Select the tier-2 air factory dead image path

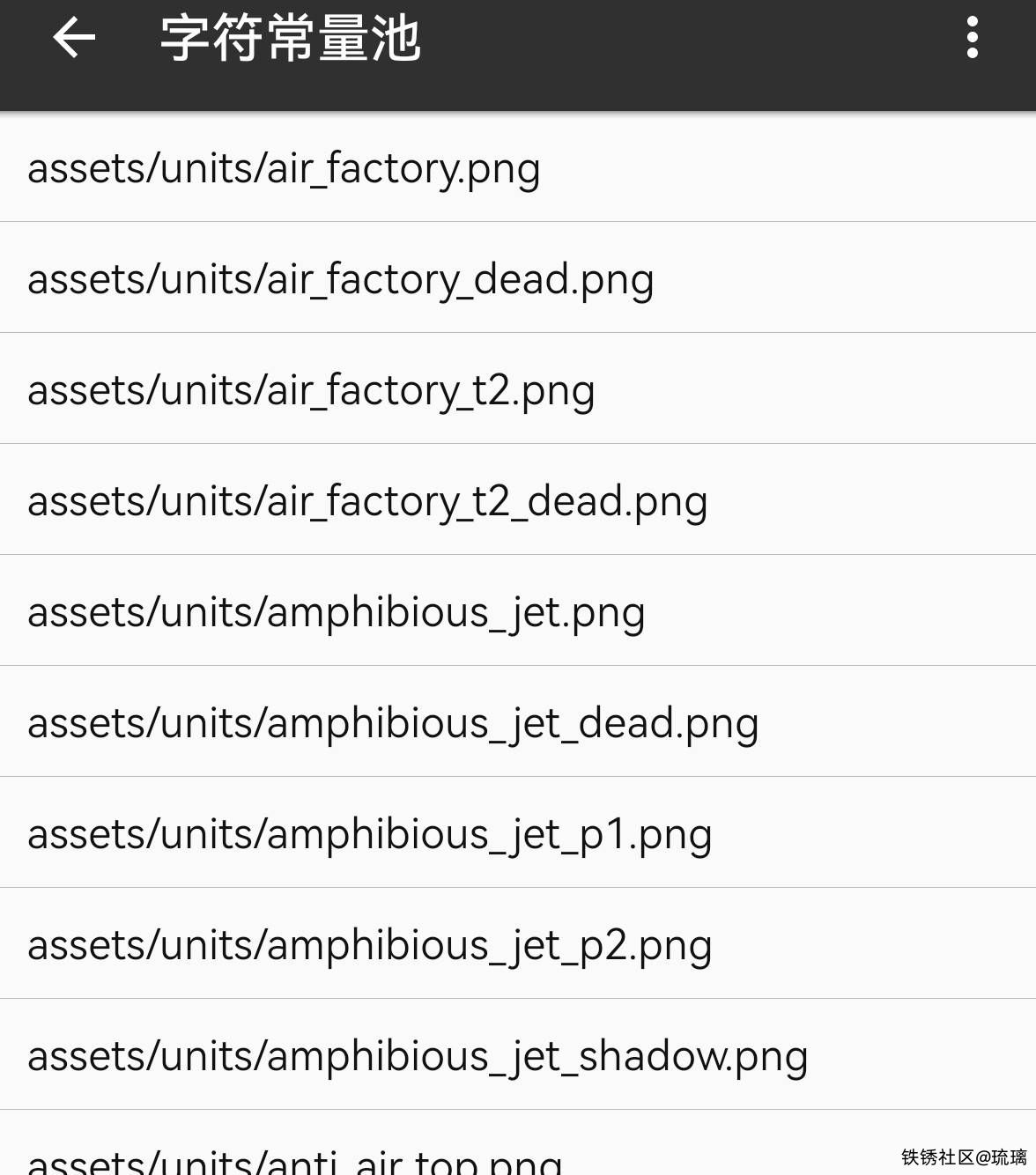[x=367, y=500]
